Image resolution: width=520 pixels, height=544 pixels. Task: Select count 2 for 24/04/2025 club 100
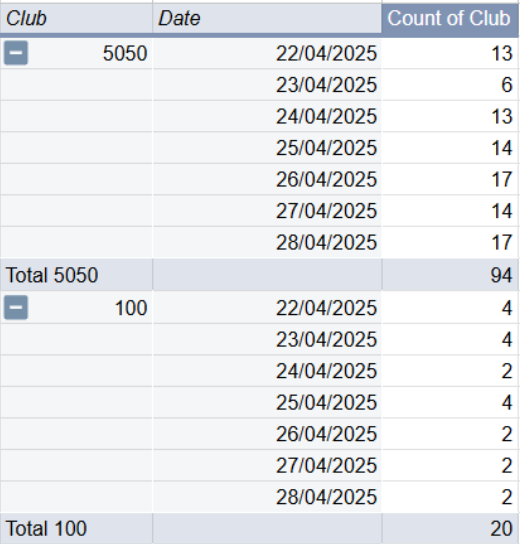pos(450,371)
